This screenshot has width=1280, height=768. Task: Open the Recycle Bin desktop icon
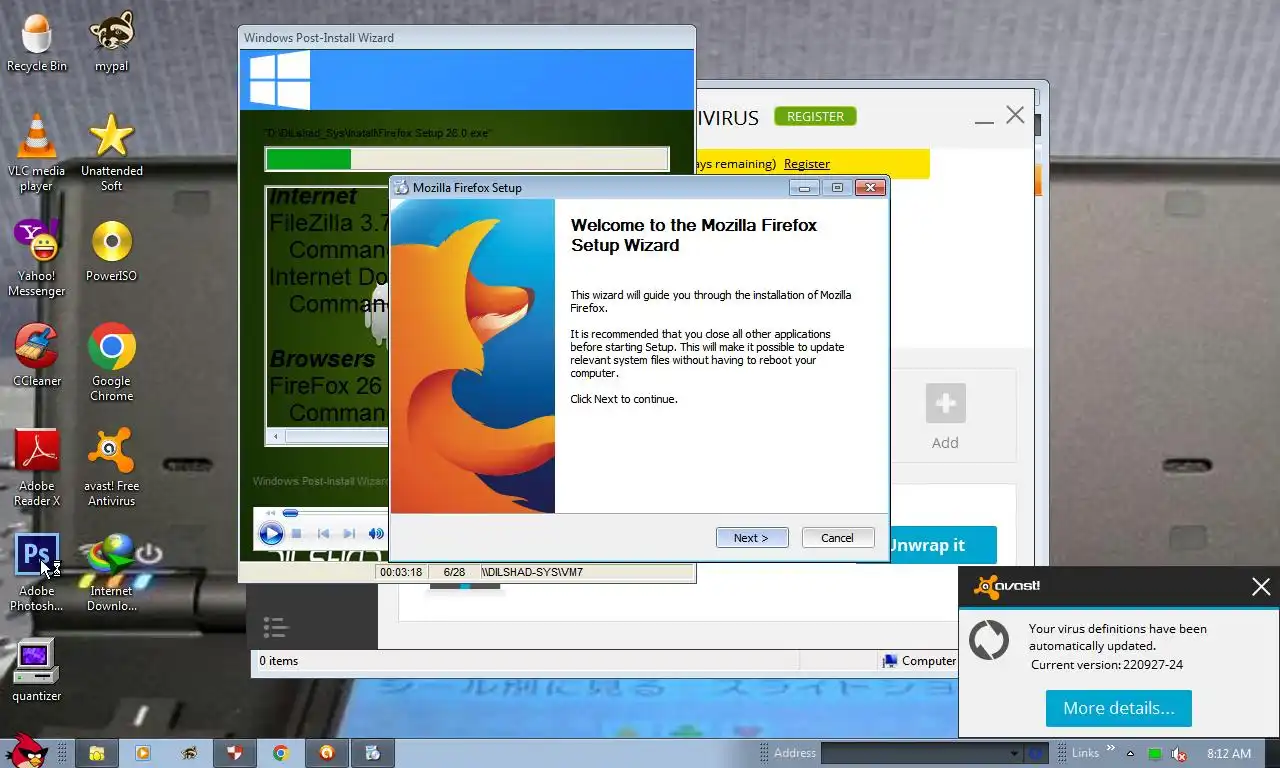point(37,44)
